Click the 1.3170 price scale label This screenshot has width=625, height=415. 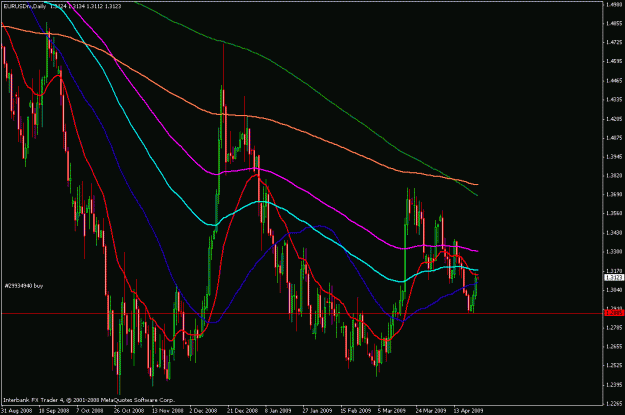(x=614, y=271)
